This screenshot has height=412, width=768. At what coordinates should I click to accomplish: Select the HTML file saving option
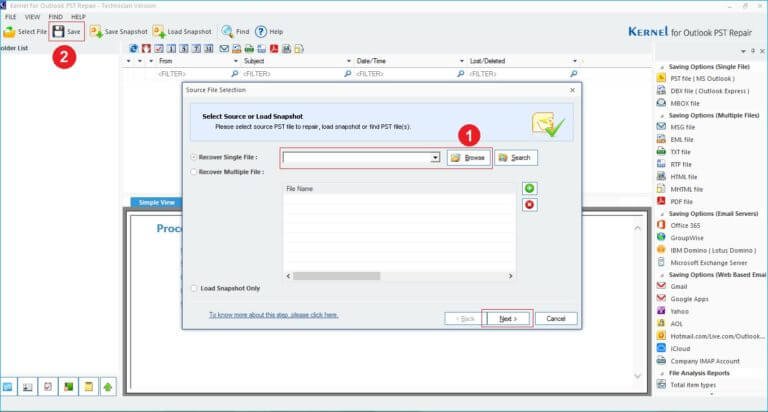pyautogui.click(x=677, y=177)
